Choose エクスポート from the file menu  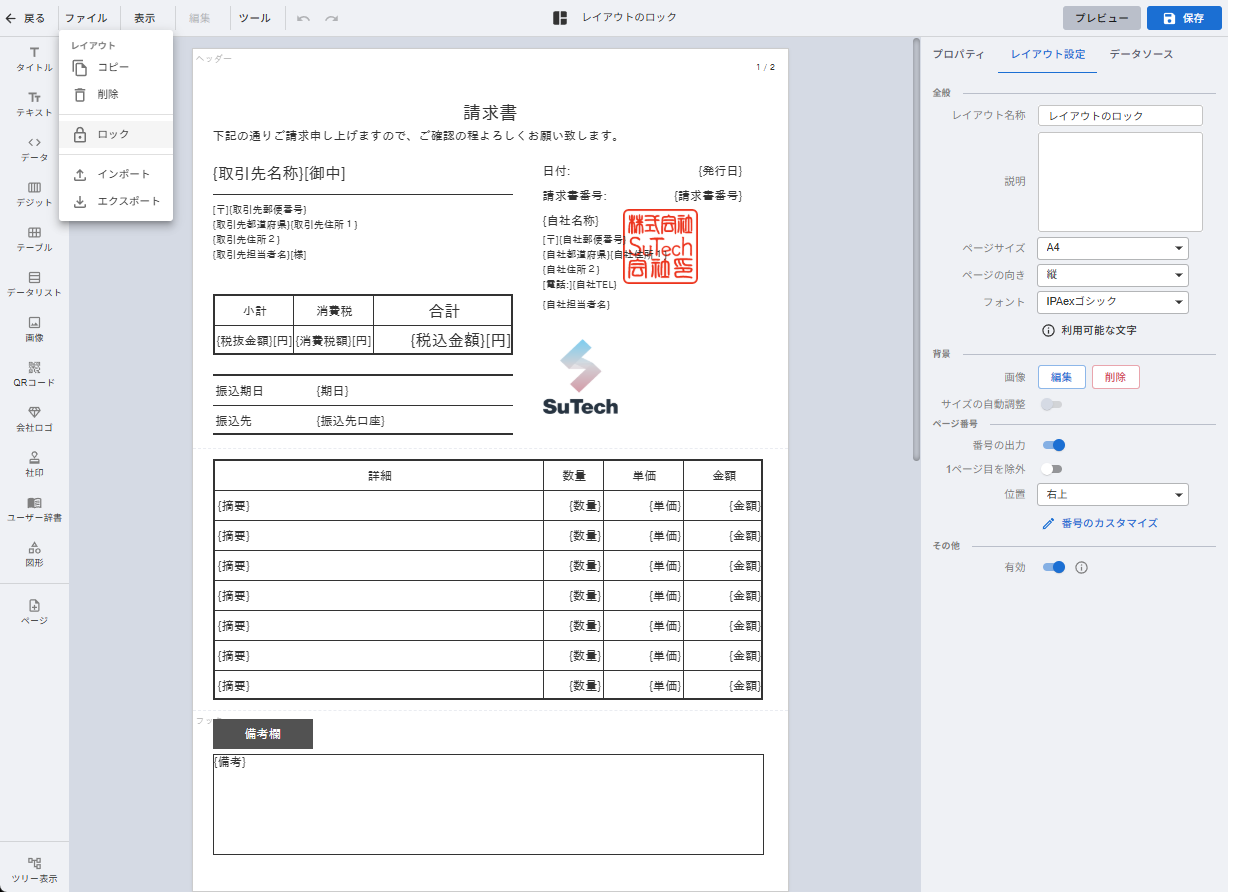(x=128, y=201)
